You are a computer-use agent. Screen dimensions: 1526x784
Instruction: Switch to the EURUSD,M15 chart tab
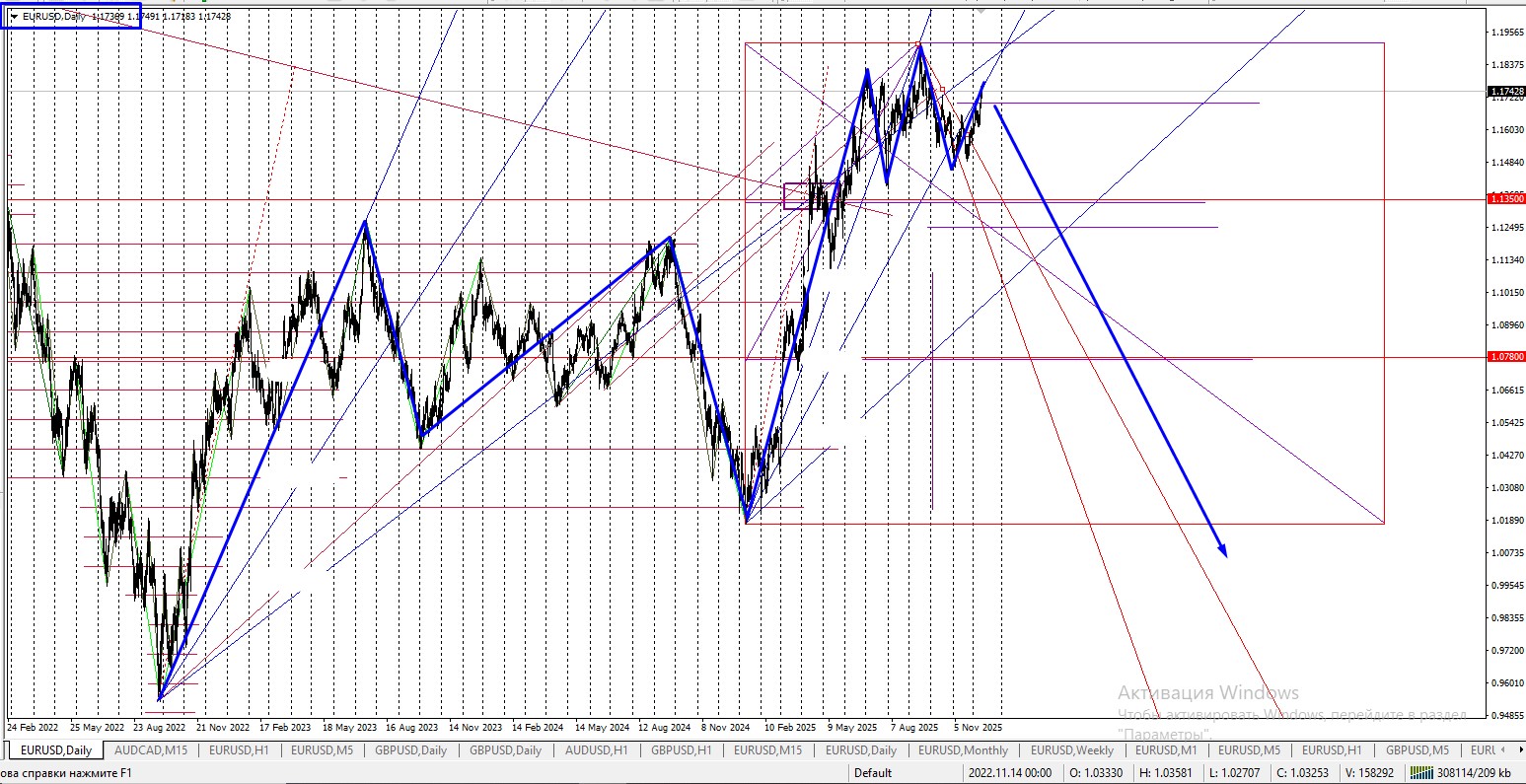click(x=766, y=750)
